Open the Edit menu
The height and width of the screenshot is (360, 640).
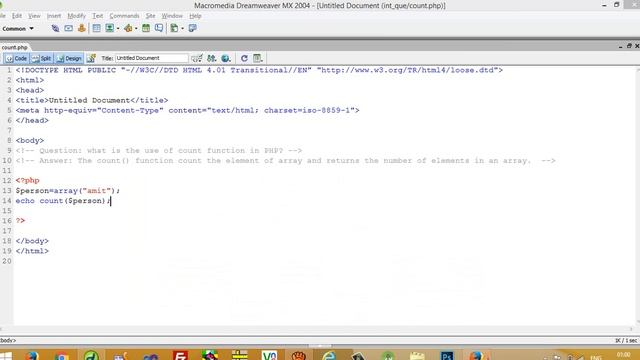tap(17, 16)
